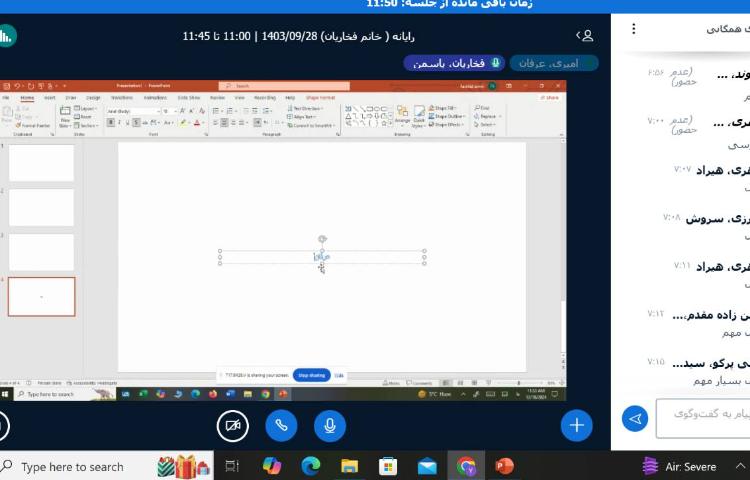Click Replace in PowerPoint Editing group
Screen dimensions: 750x480
(x=488, y=116)
